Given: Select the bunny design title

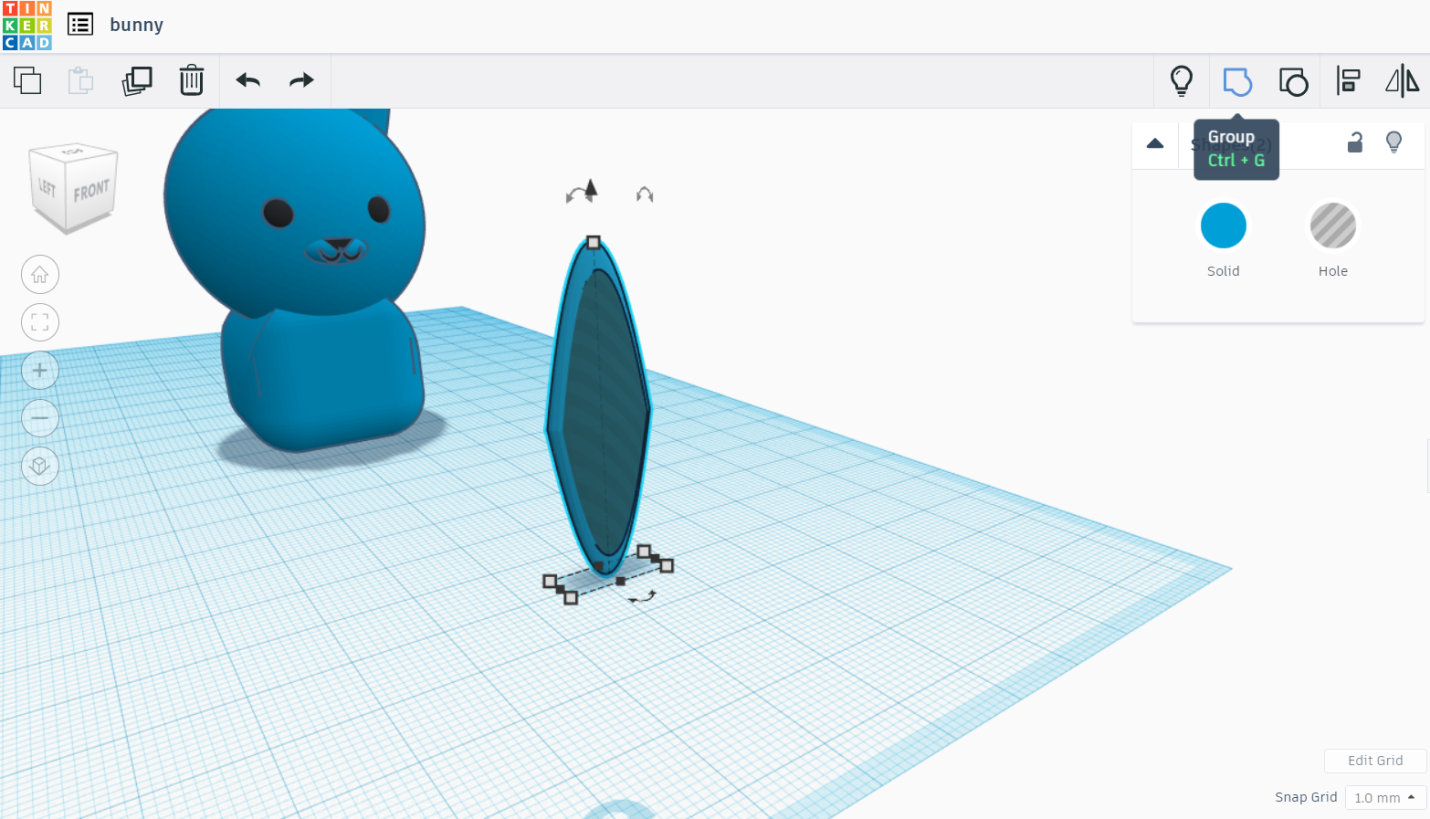Looking at the screenshot, I should pyautogui.click(x=137, y=25).
